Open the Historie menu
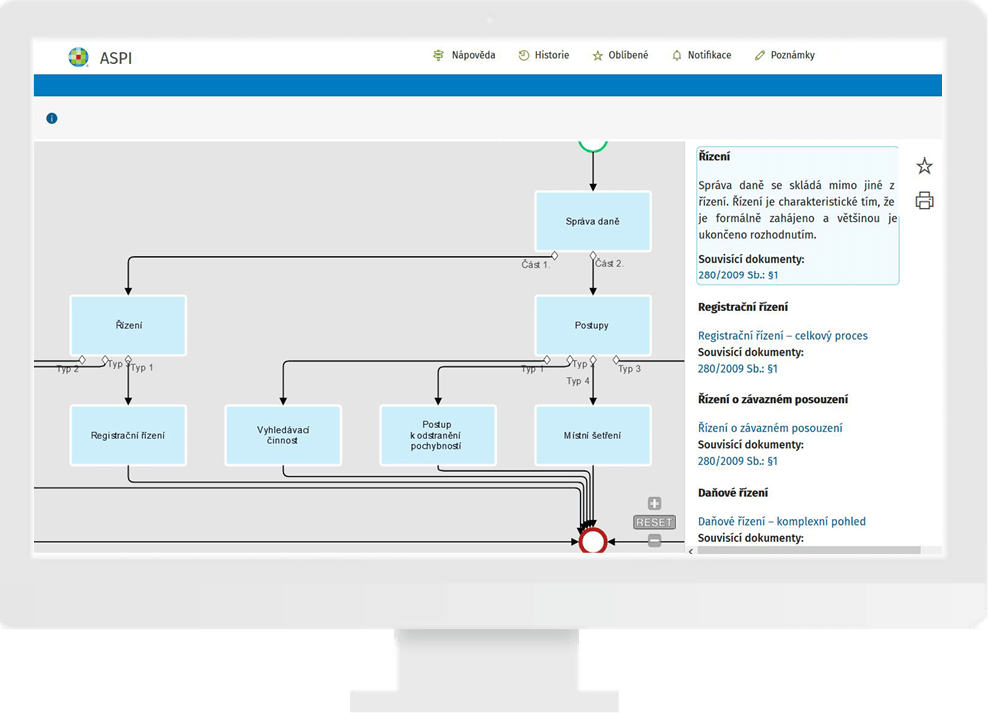Viewport: 988px width, 713px height. 543,56
